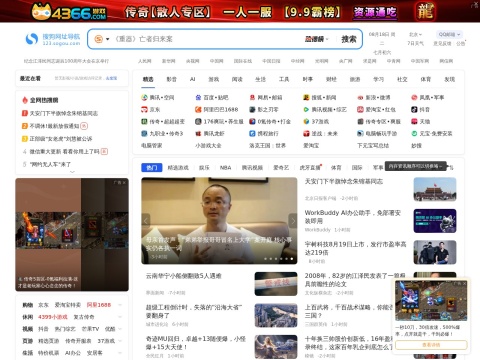
Task: Open the 电脑管家 link
Action: tap(152, 146)
